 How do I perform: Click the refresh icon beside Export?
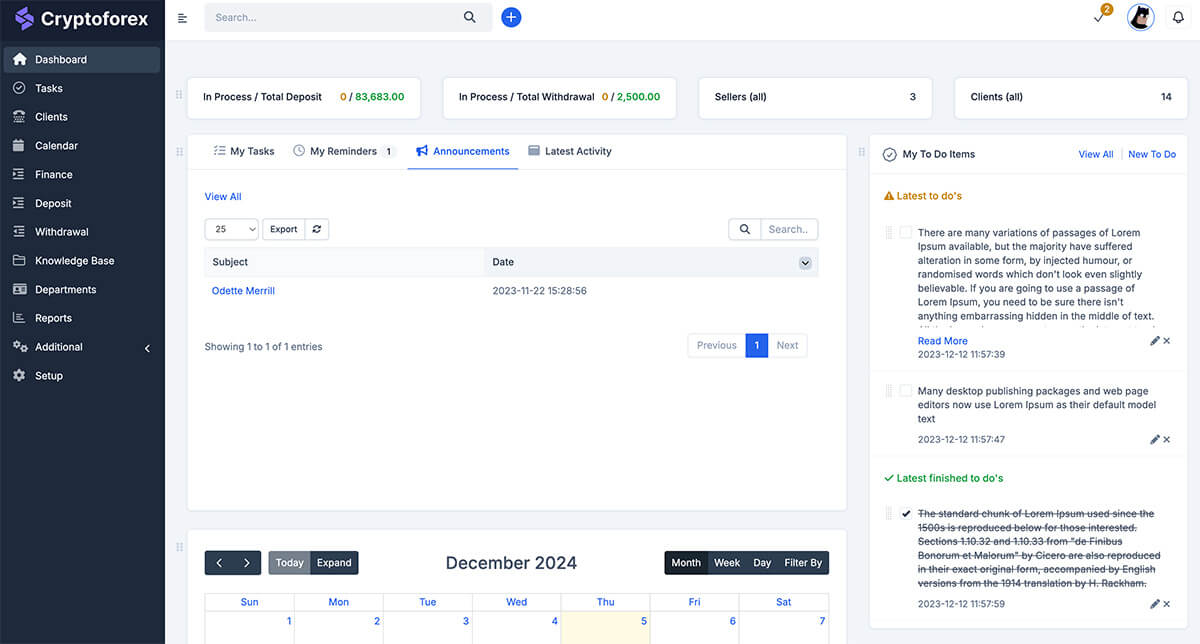317,229
